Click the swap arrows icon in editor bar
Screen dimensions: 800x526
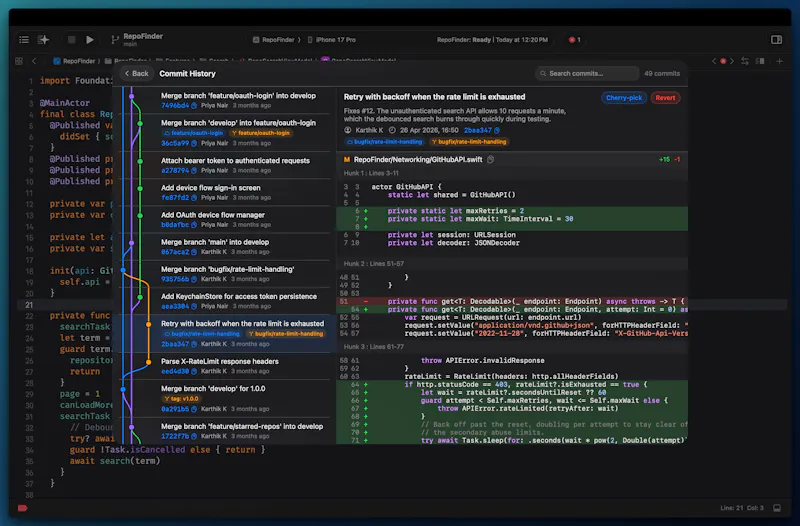pos(745,61)
